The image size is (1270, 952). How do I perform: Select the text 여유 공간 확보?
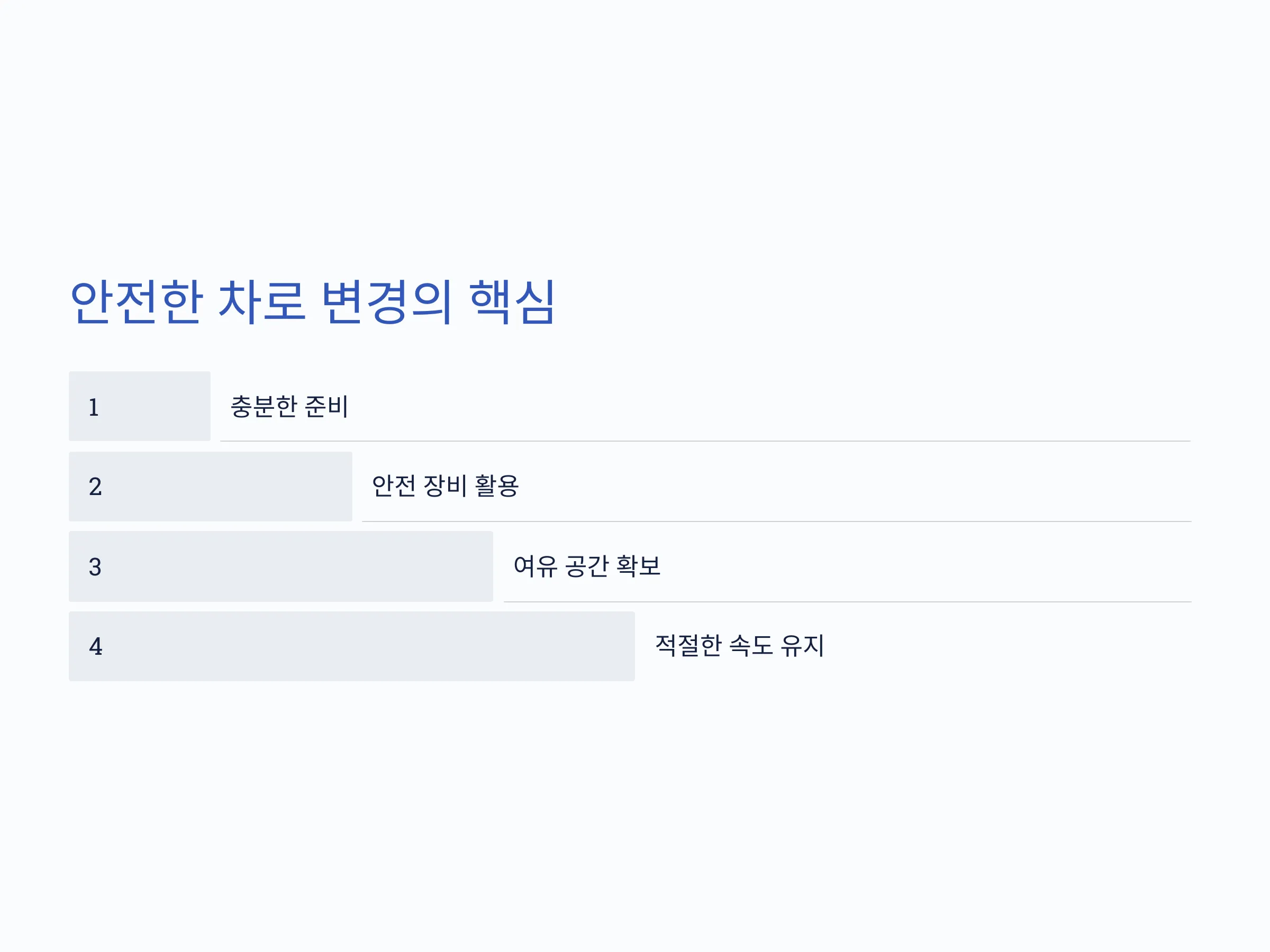[587, 566]
